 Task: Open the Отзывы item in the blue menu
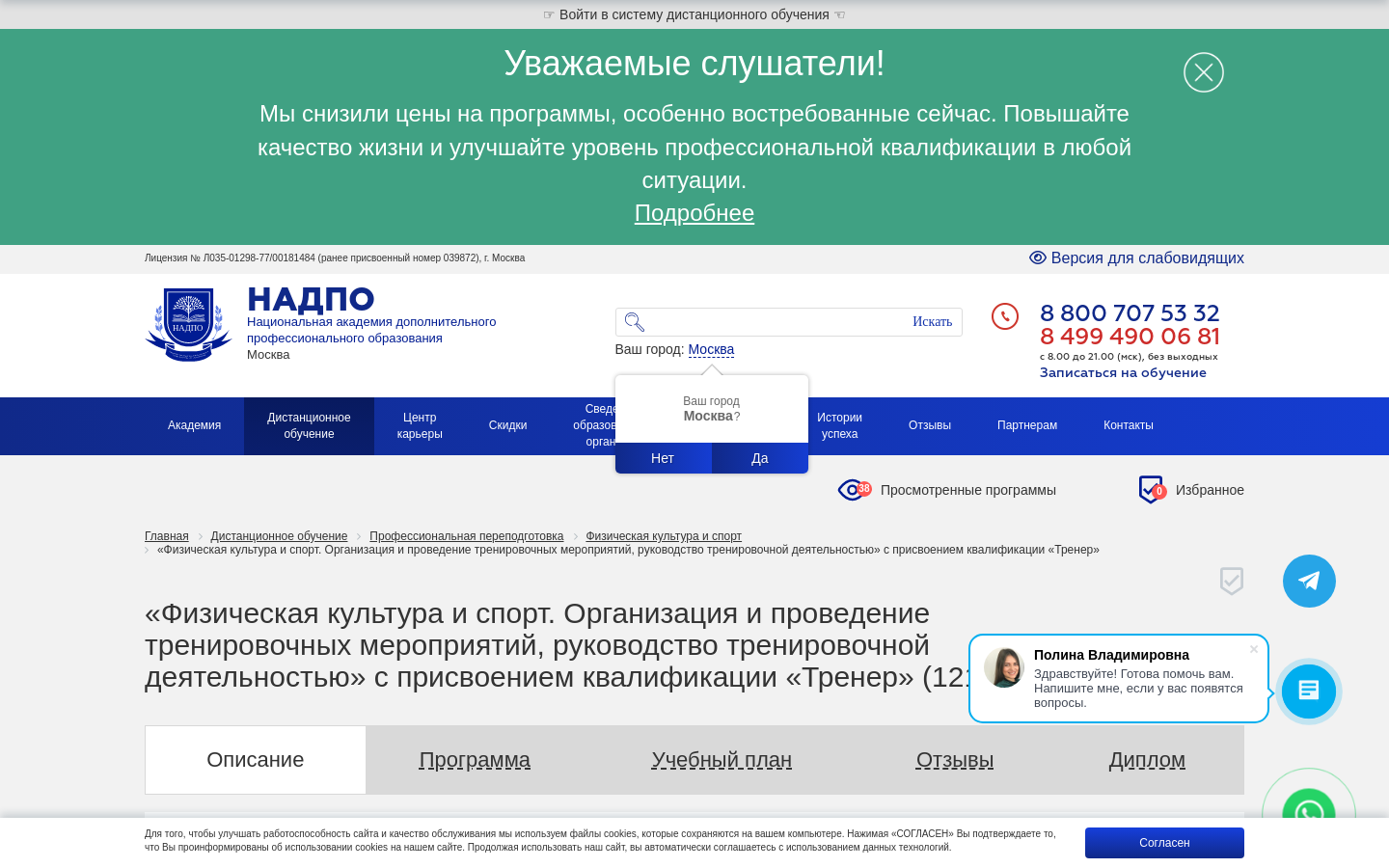[930, 425]
